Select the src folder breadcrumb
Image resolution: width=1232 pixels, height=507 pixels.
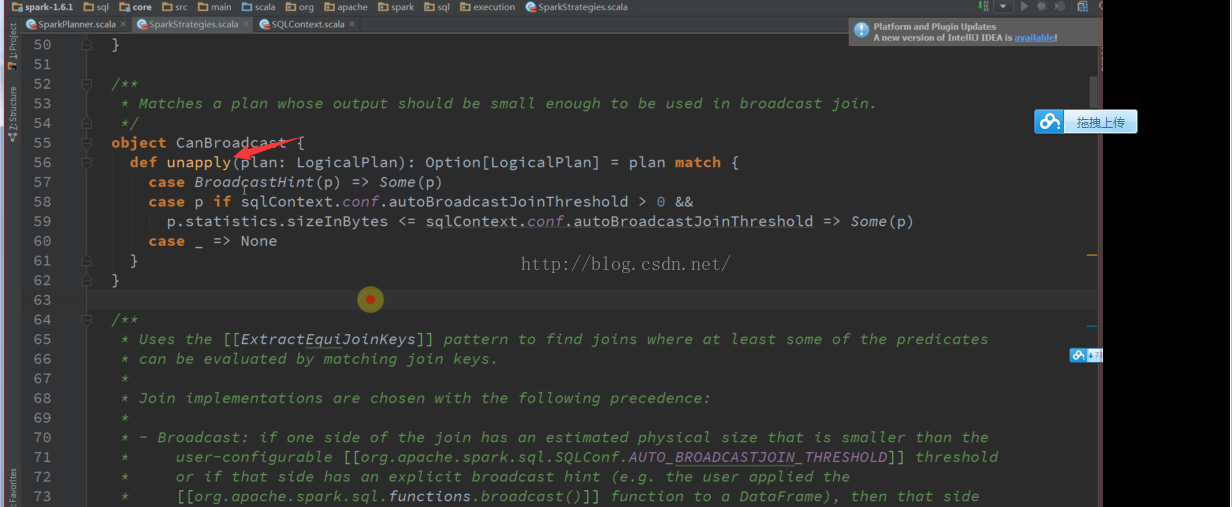click(174, 7)
